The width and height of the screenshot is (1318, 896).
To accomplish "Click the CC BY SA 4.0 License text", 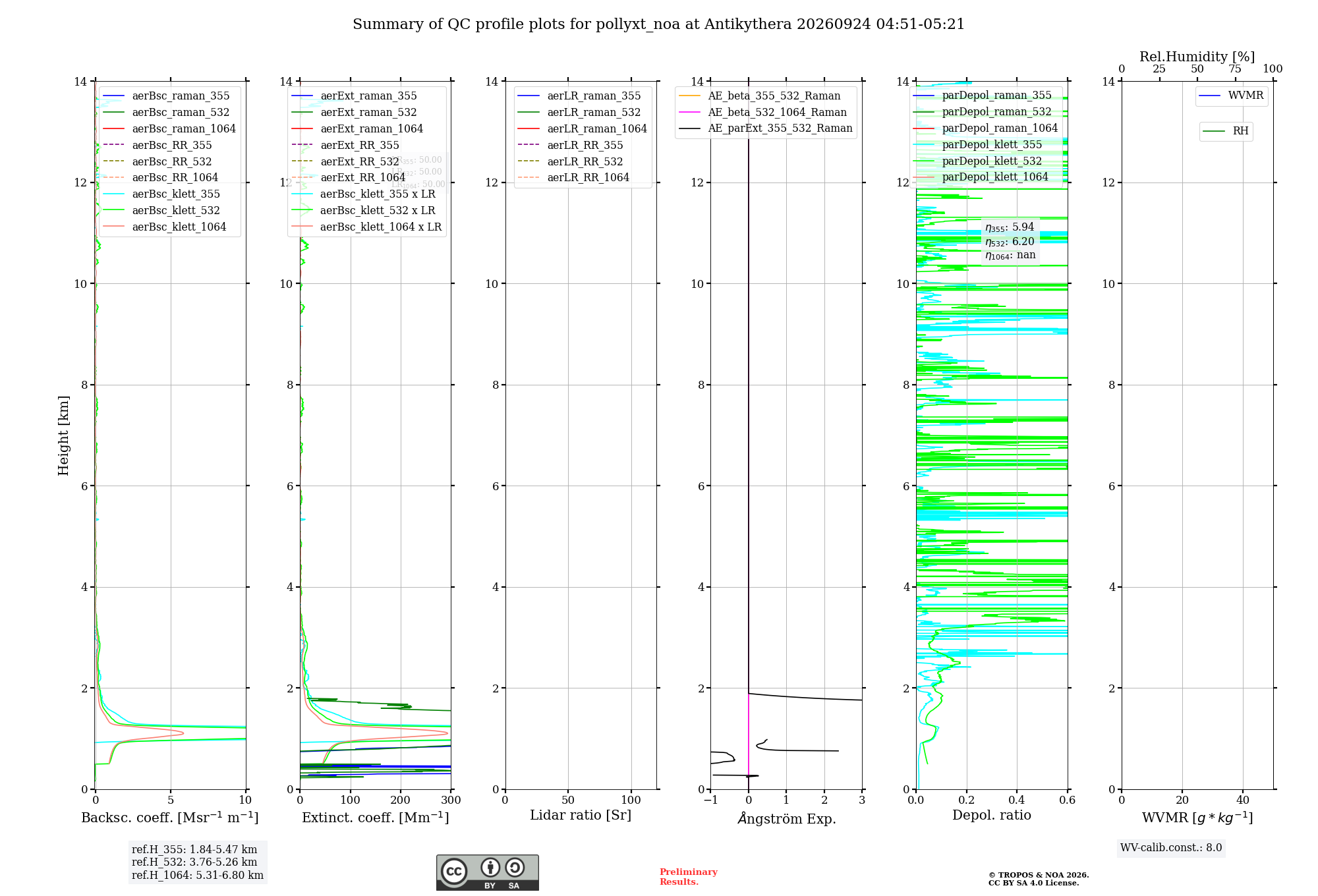I will click(x=1033, y=883).
